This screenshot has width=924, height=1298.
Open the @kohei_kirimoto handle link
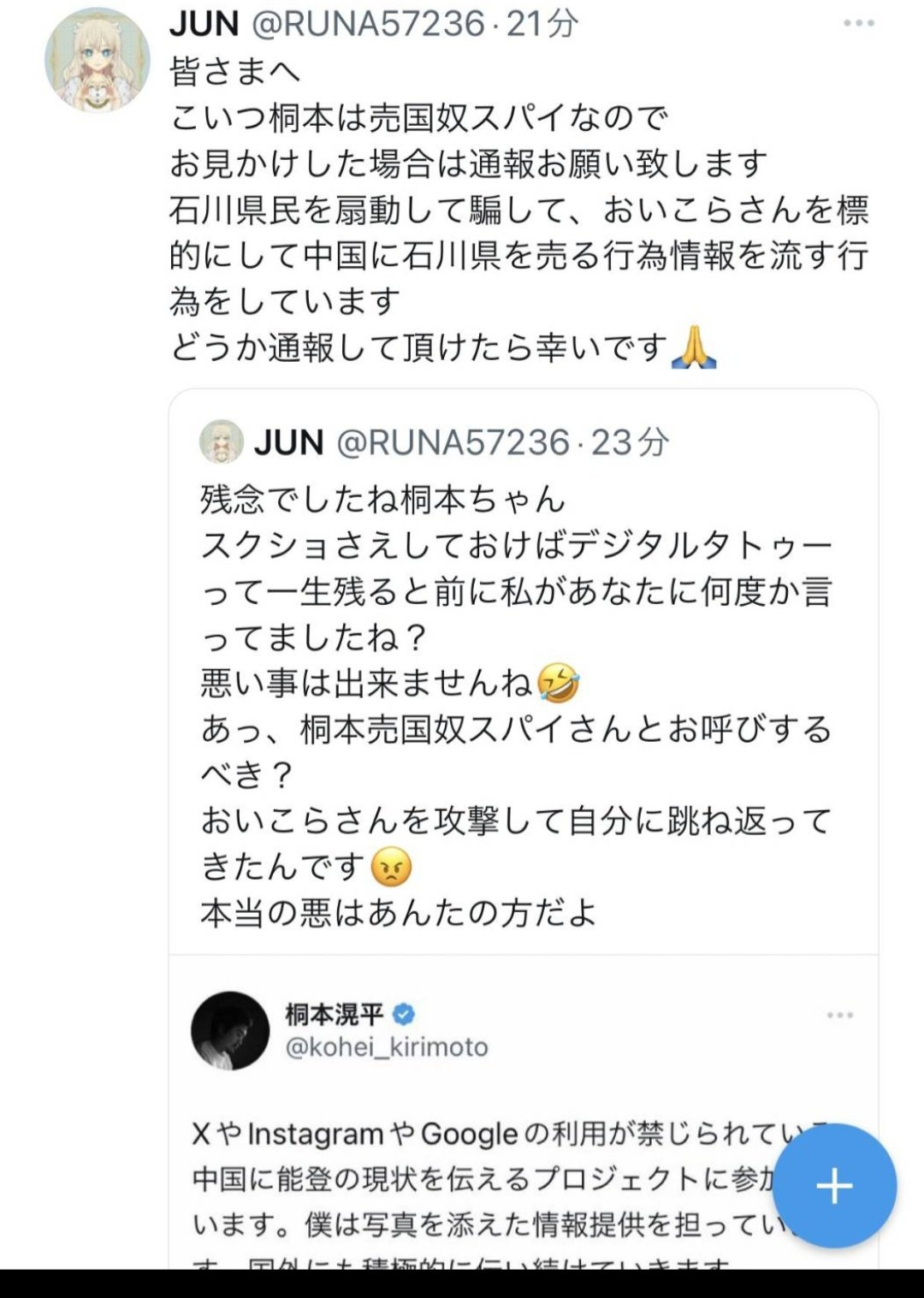387,1047
